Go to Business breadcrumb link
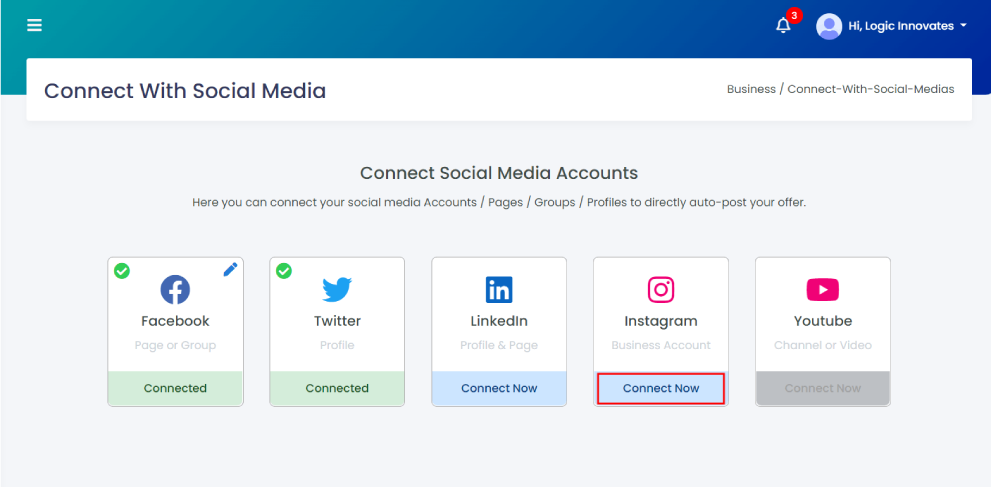 point(751,89)
